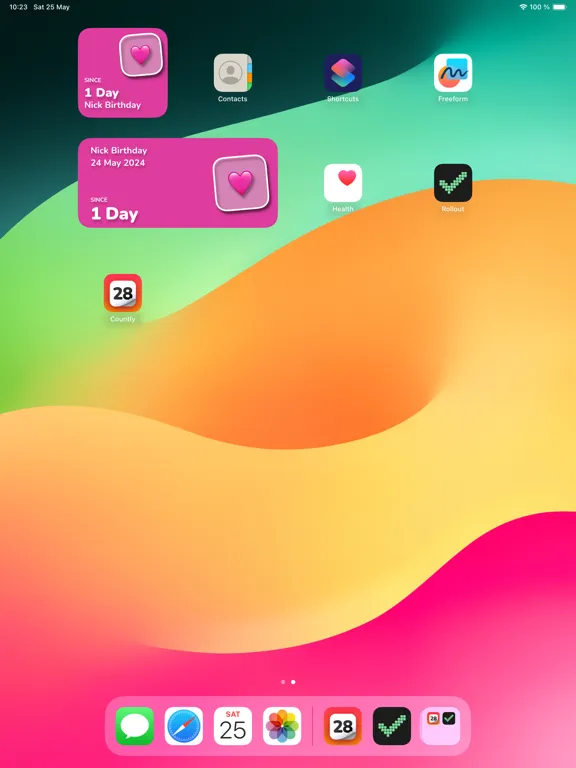Open the Health app
The height and width of the screenshot is (768, 576).
pyautogui.click(x=343, y=183)
